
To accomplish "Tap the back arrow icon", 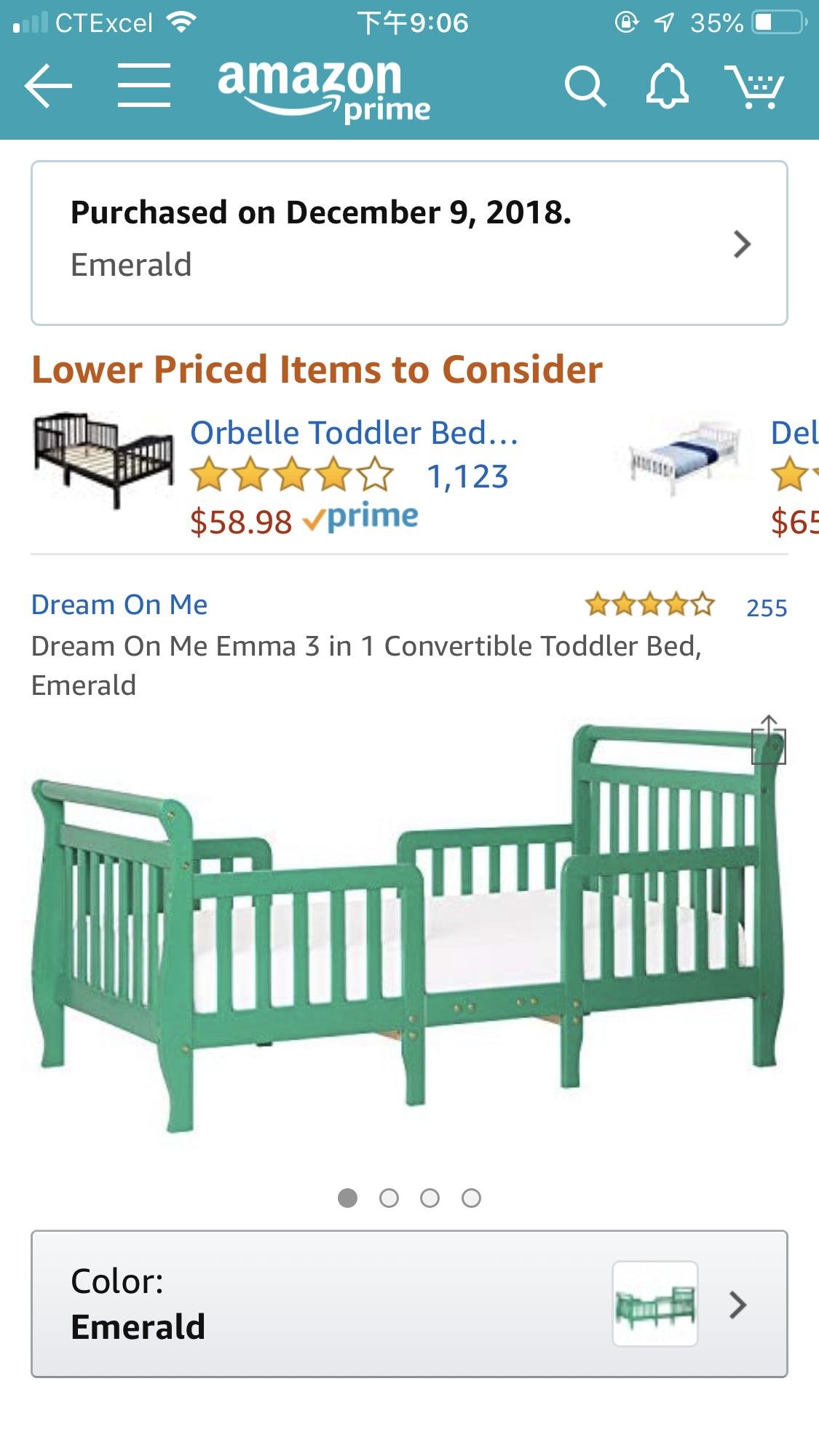I will (48, 86).
